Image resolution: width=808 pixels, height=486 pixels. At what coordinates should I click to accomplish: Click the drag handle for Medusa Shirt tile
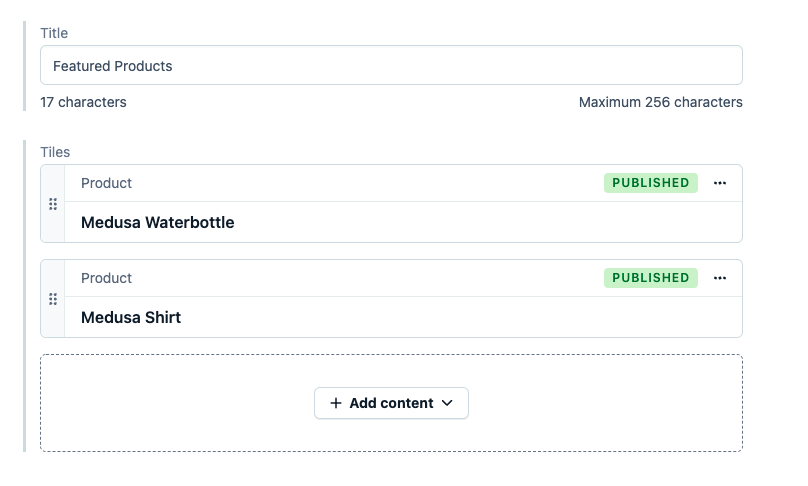coord(53,299)
